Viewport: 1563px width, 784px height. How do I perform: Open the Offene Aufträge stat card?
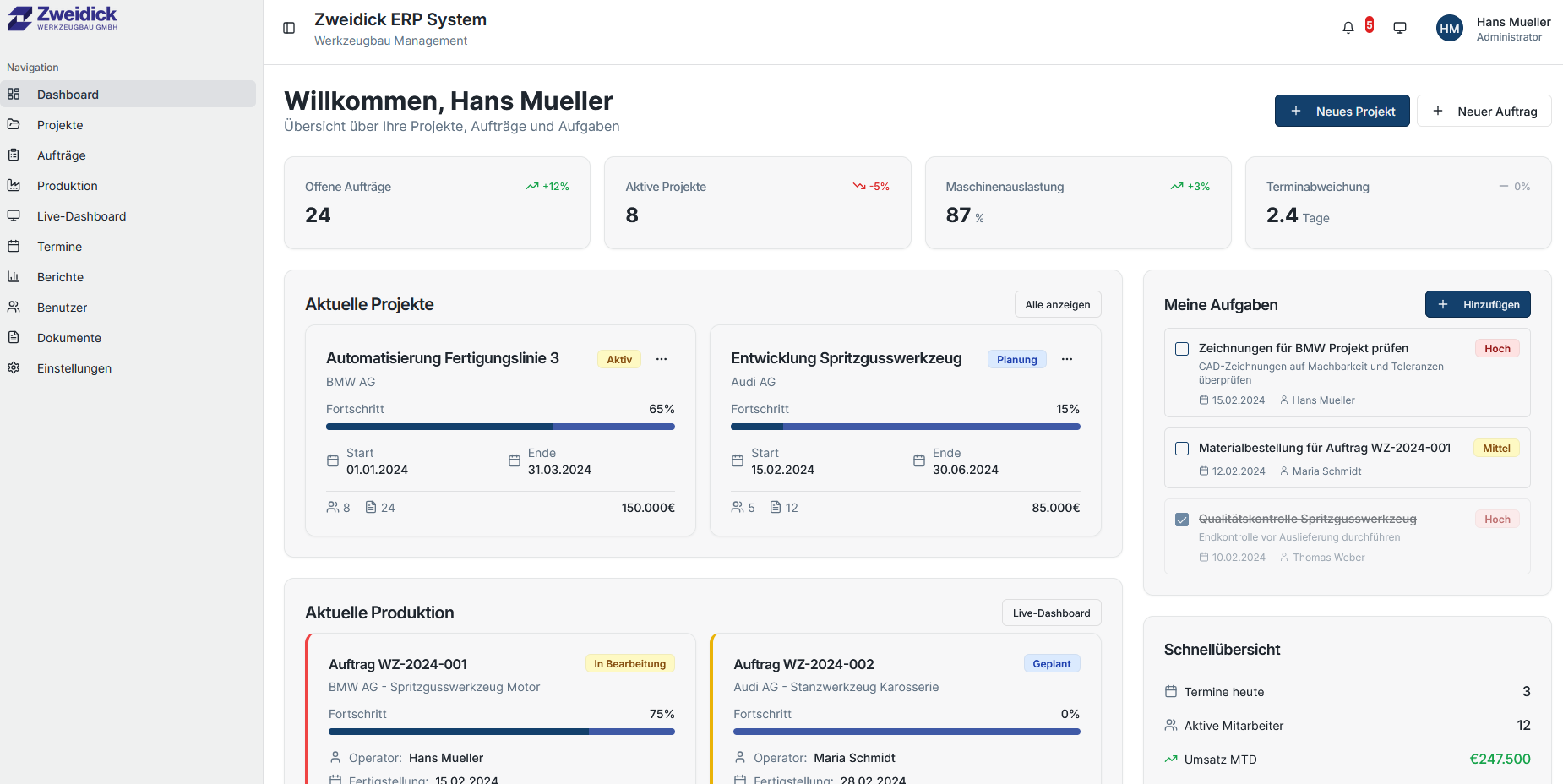437,203
